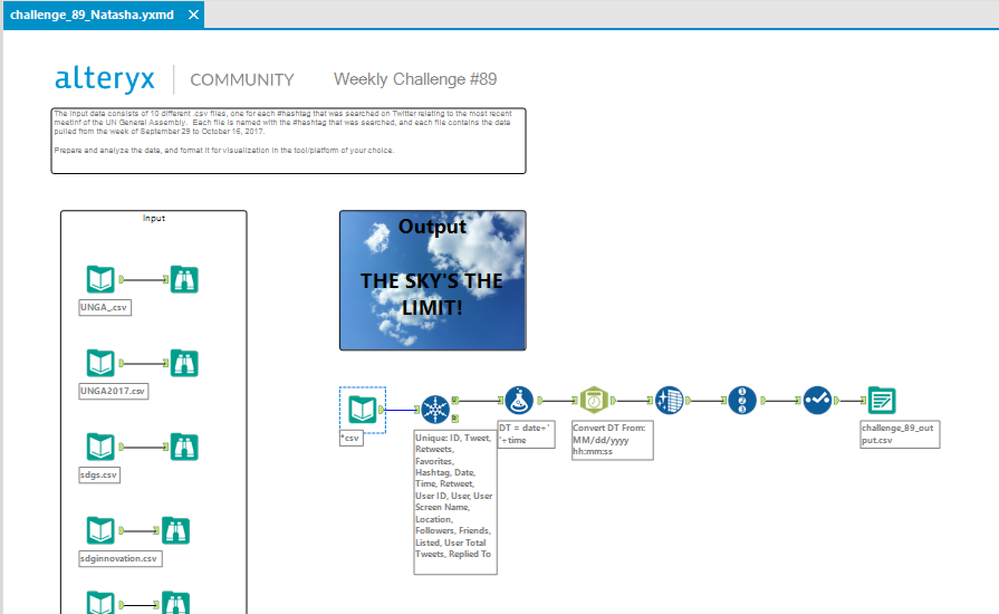
Task: Click the sdginnovation.csv annotation label
Action: point(120,559)
